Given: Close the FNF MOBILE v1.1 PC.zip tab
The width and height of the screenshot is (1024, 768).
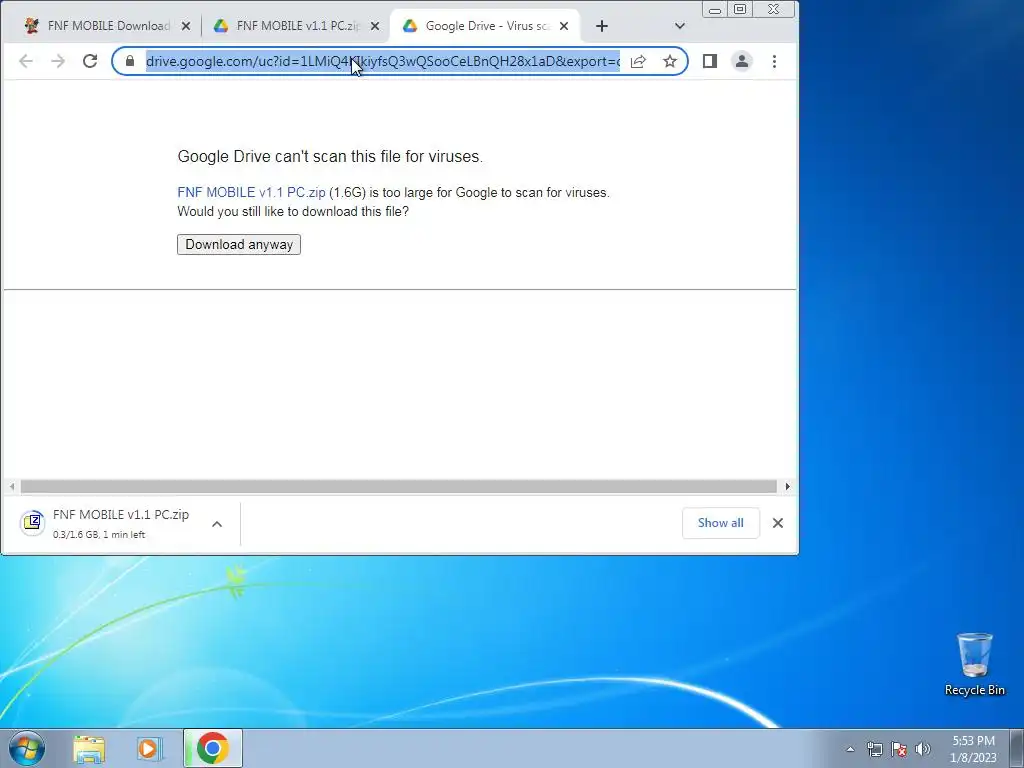Looking at the screenshot, I should coord(375,26).
